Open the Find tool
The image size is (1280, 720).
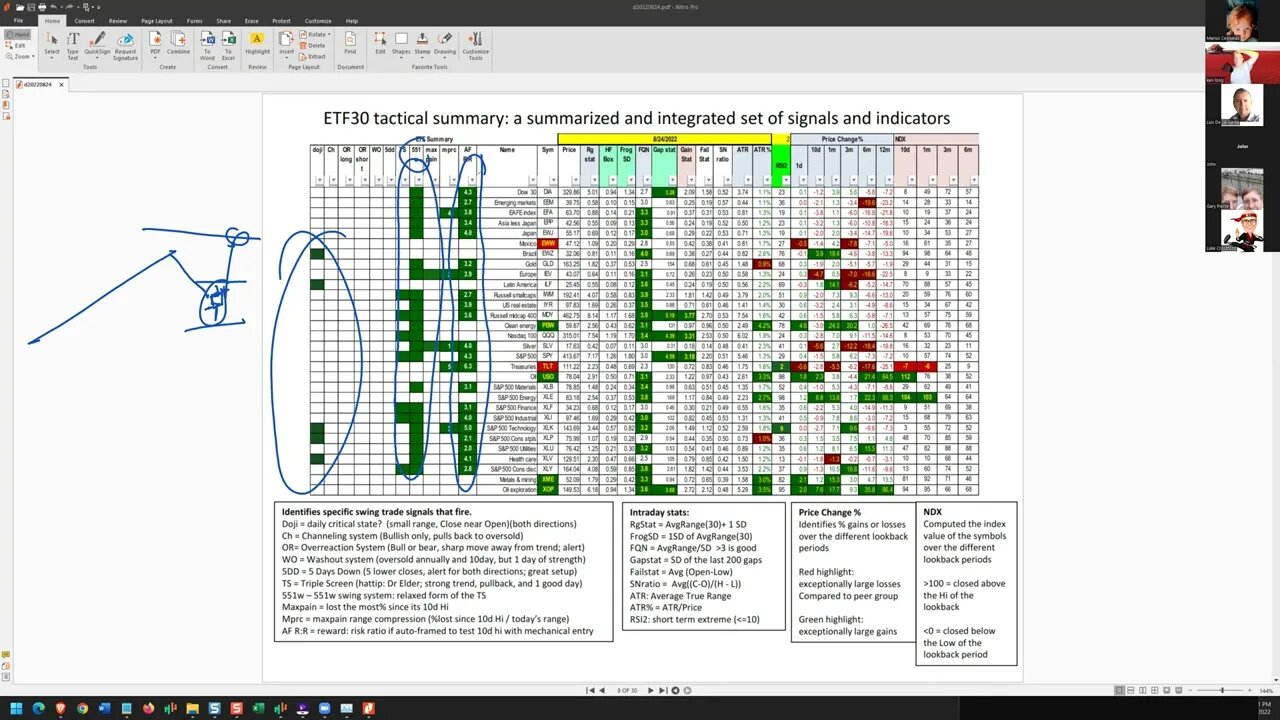350,43
